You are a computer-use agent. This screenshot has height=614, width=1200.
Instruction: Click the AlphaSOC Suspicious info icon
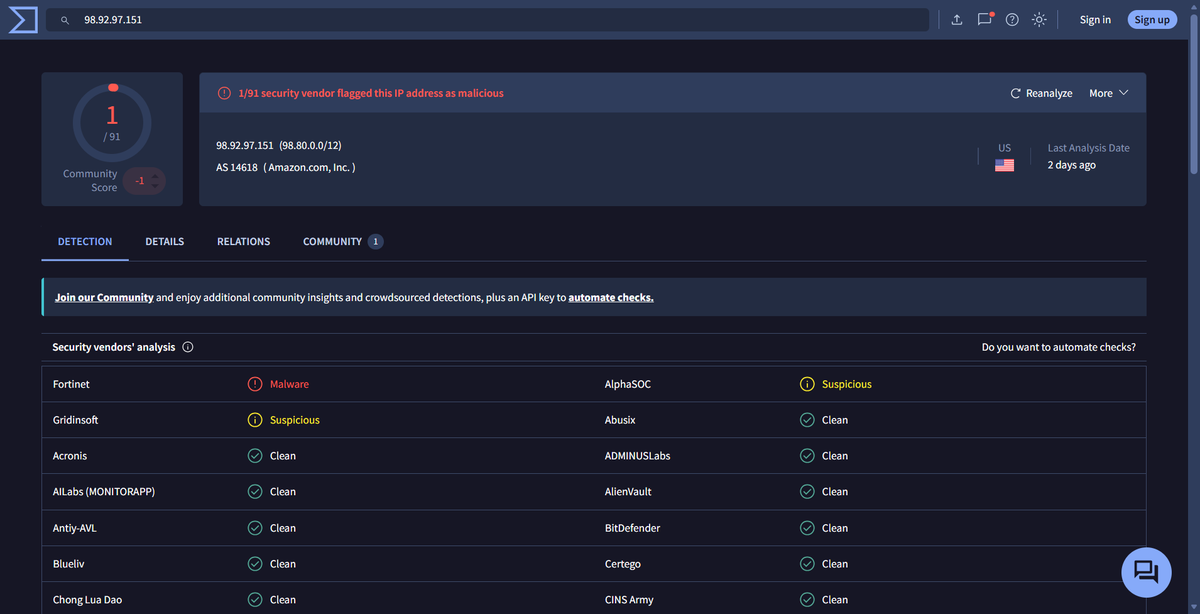(807, 384)
